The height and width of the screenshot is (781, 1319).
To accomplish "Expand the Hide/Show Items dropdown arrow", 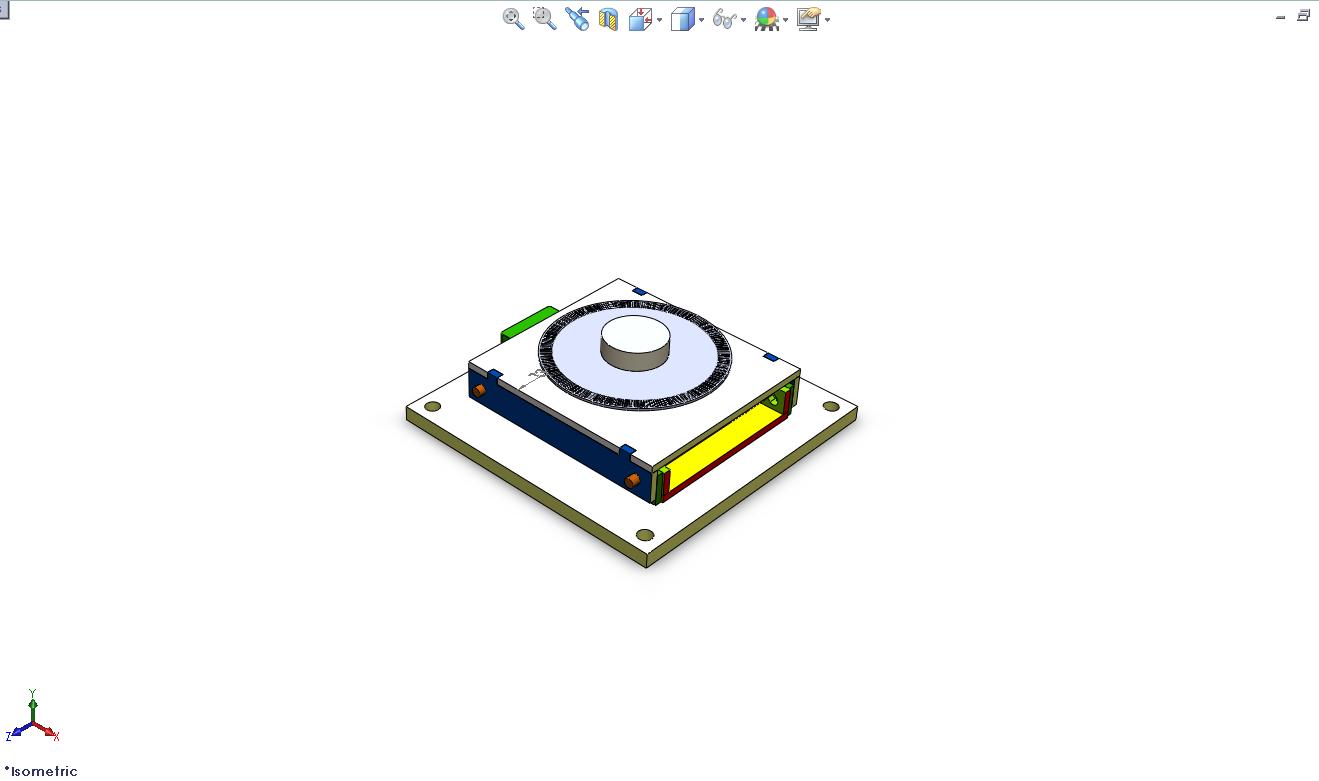I will pyautogui.click(x=744, y=20).
